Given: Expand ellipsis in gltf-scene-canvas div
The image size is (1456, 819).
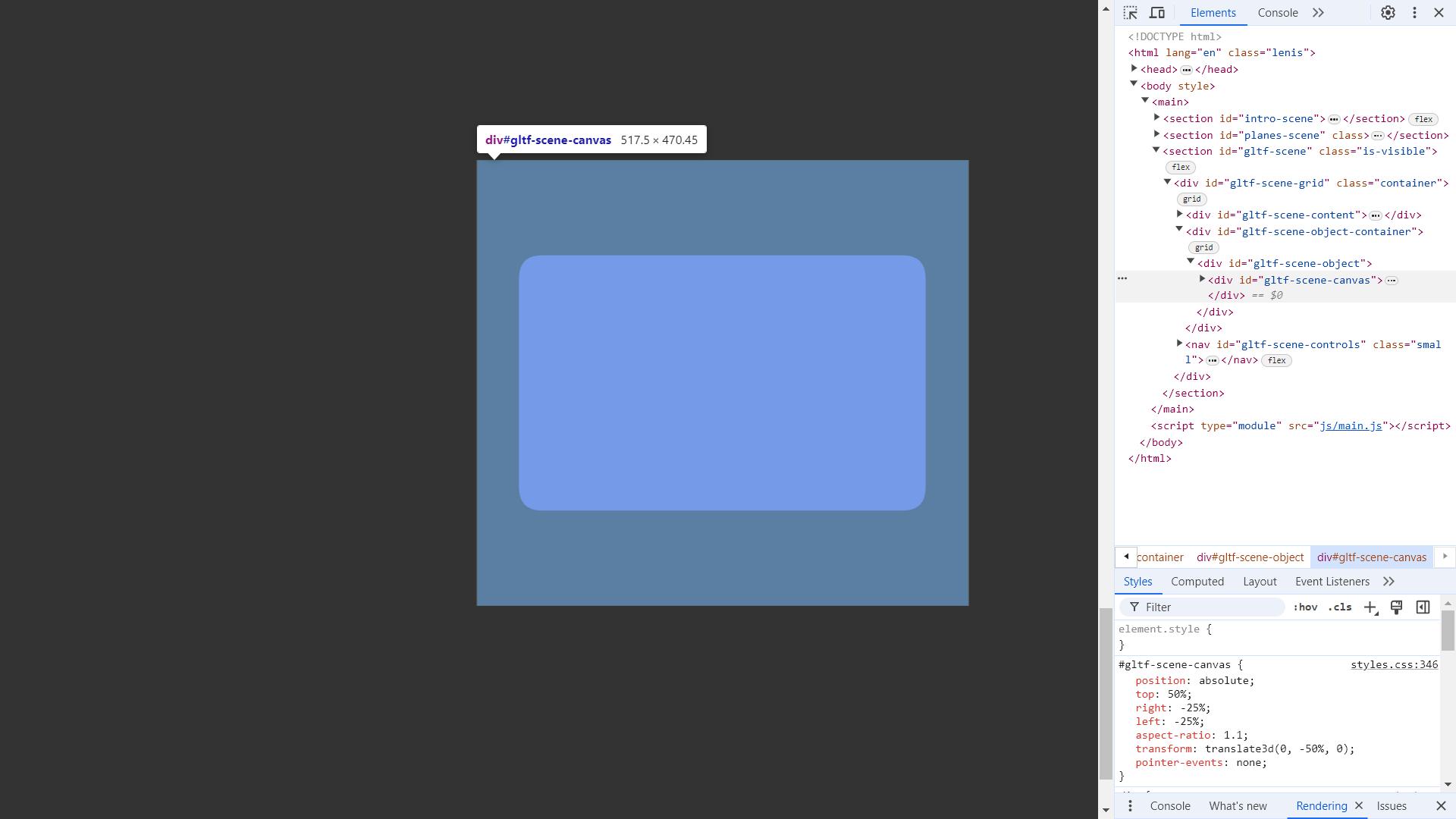Looking at the screenshot, I should tap(1392, 281).
